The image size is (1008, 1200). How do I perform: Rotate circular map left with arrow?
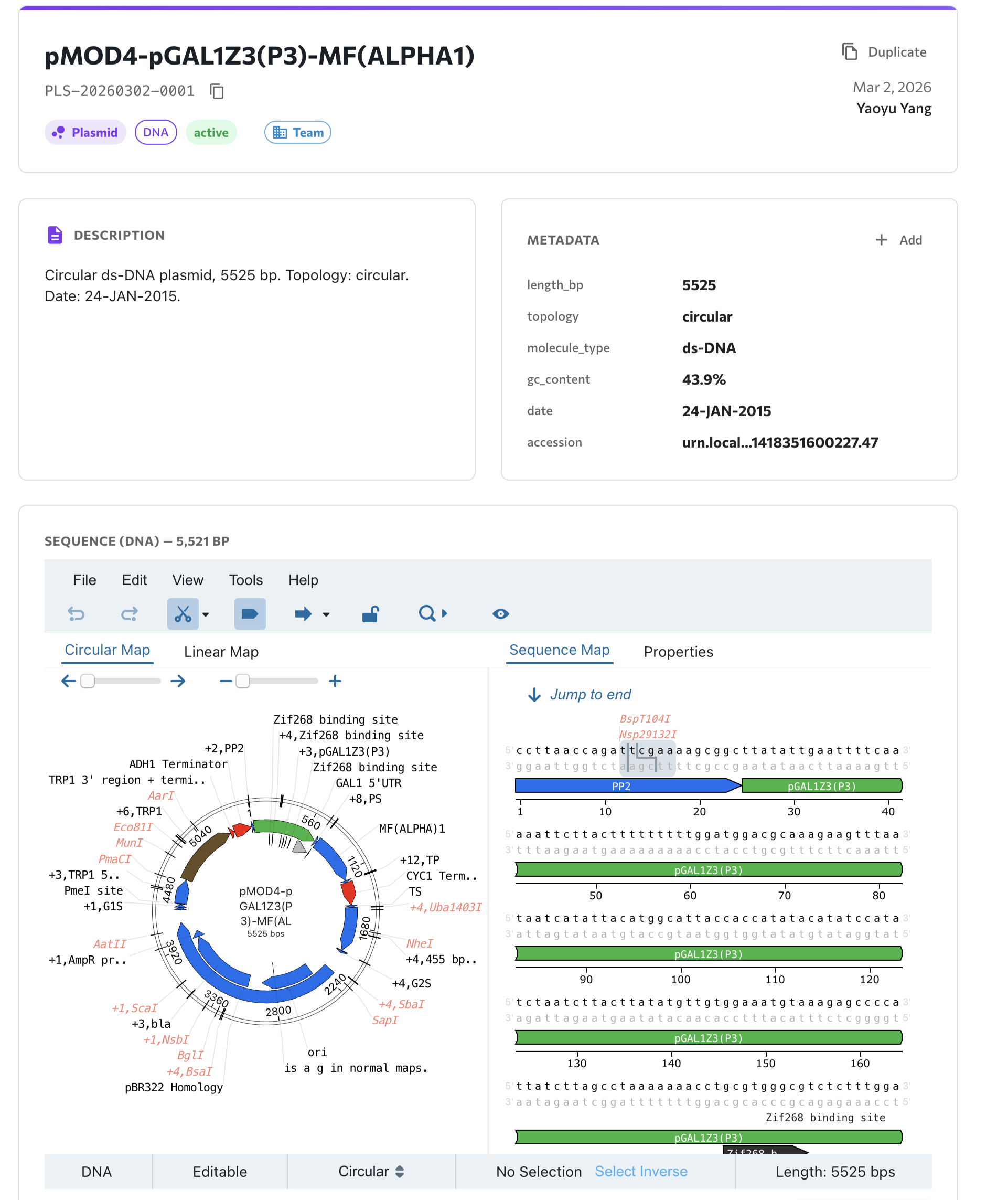click(x=69, y=681)
